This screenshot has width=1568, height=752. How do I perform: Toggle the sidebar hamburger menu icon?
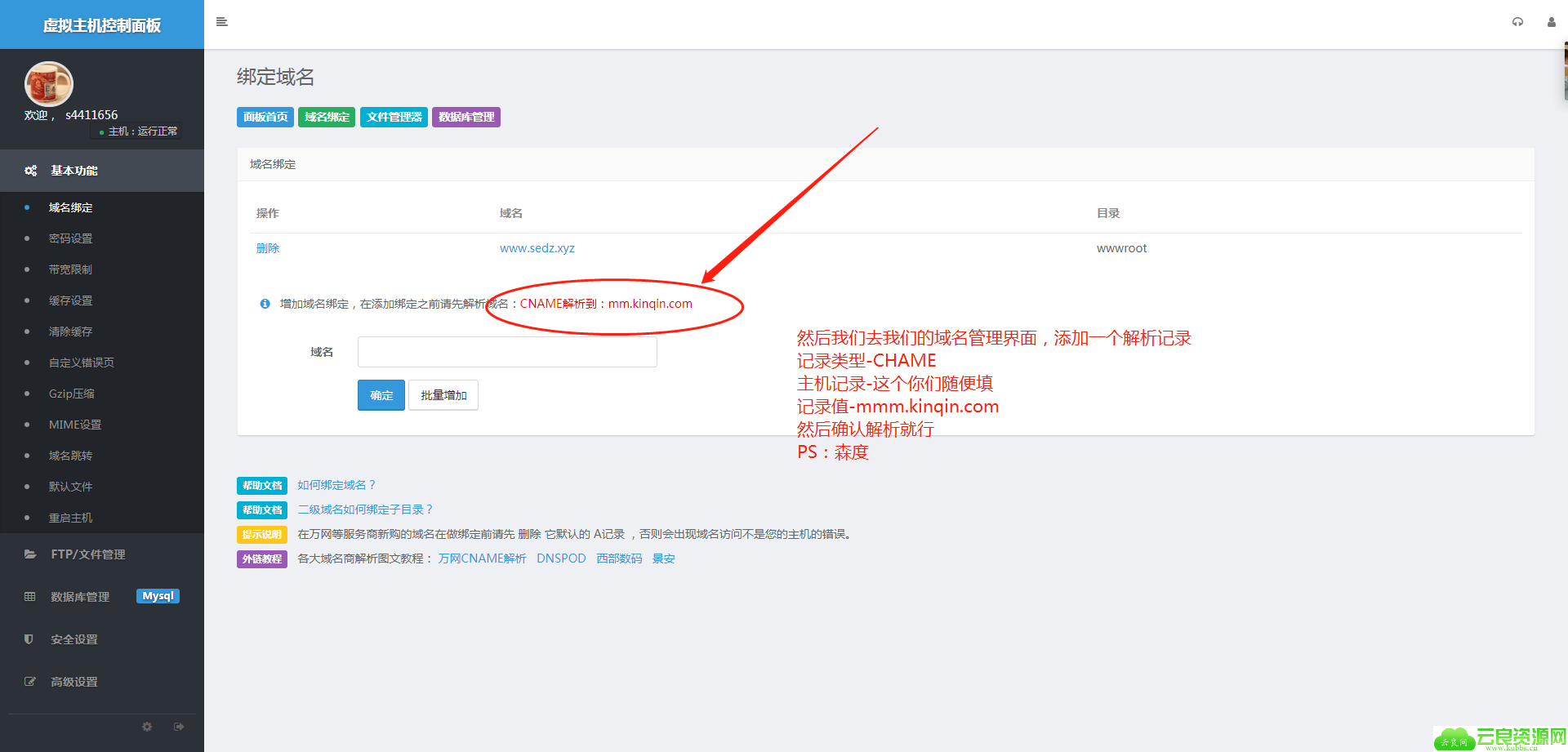[221, 22]
